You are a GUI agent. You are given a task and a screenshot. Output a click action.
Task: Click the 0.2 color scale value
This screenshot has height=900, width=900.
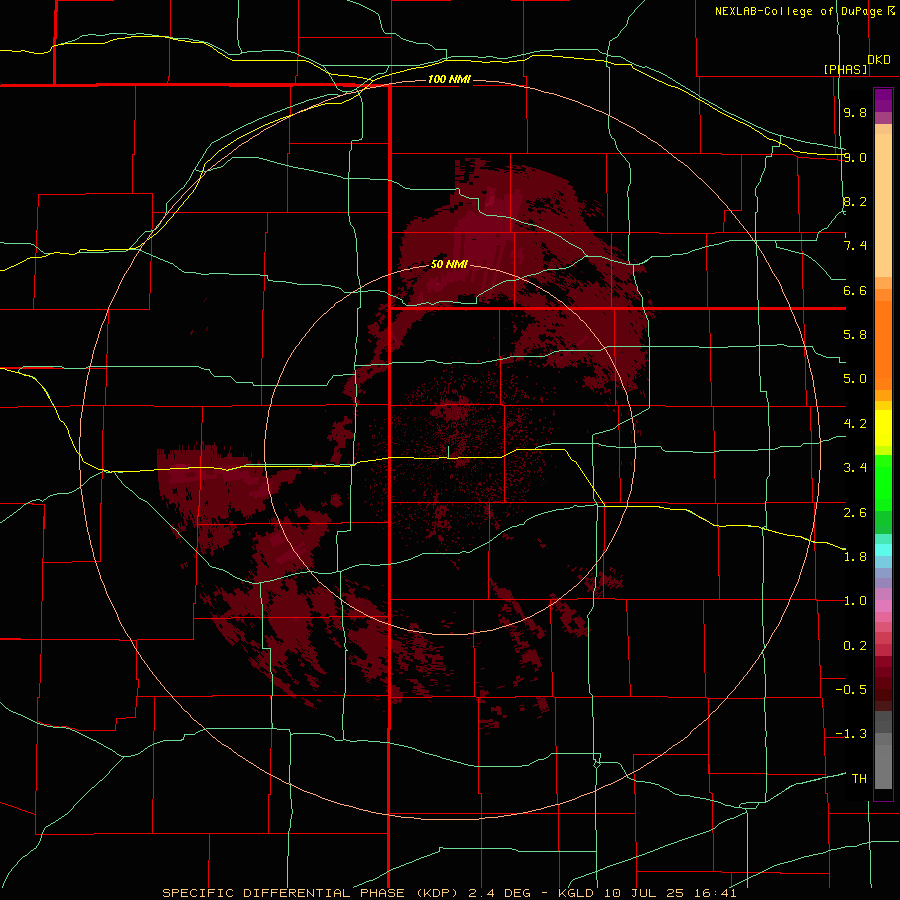click(x=855, y=646)
